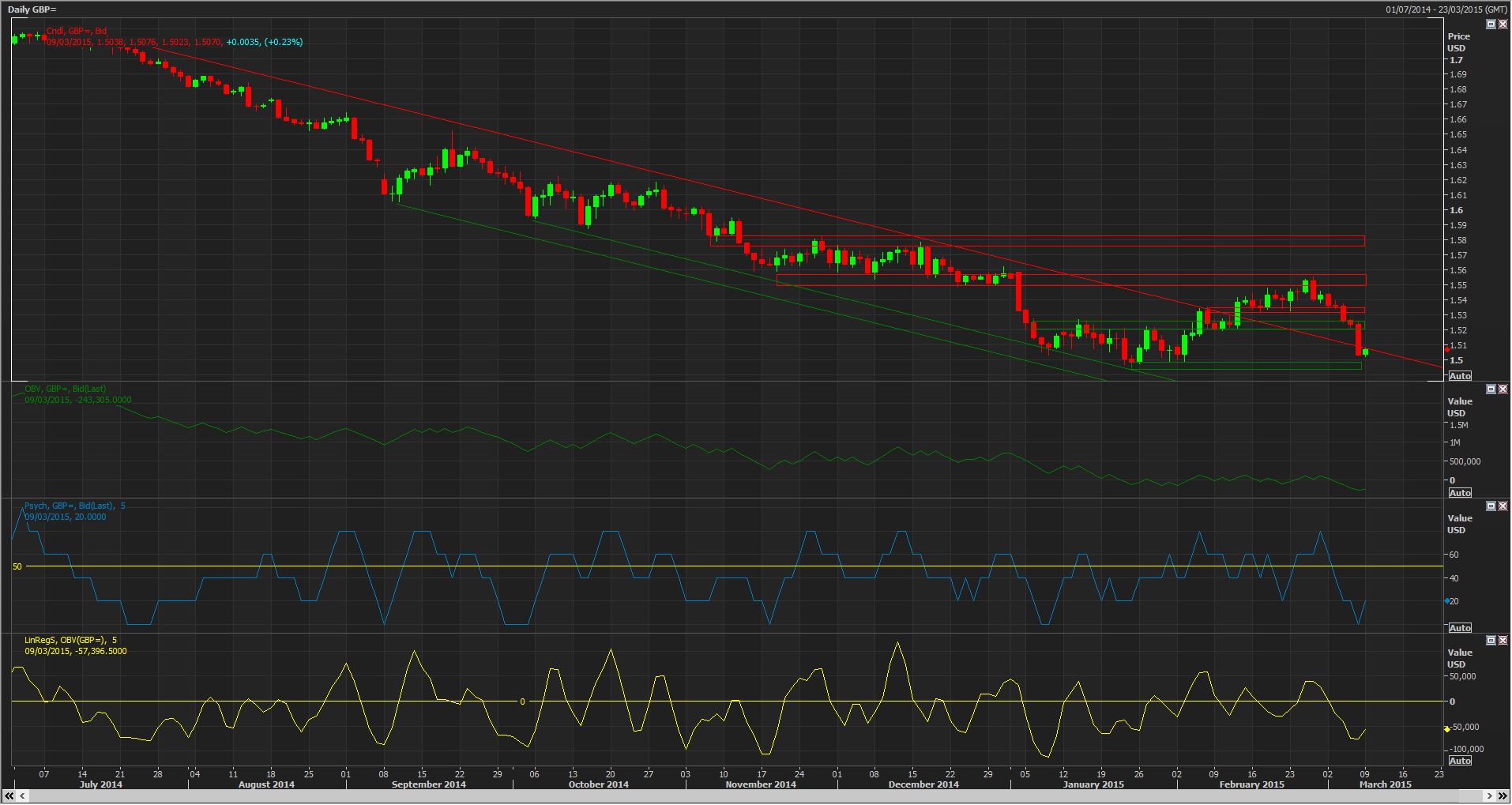Click the 1.7 price axis label
Viewport: 1512px width, 805px height.
coord(1455,60)
